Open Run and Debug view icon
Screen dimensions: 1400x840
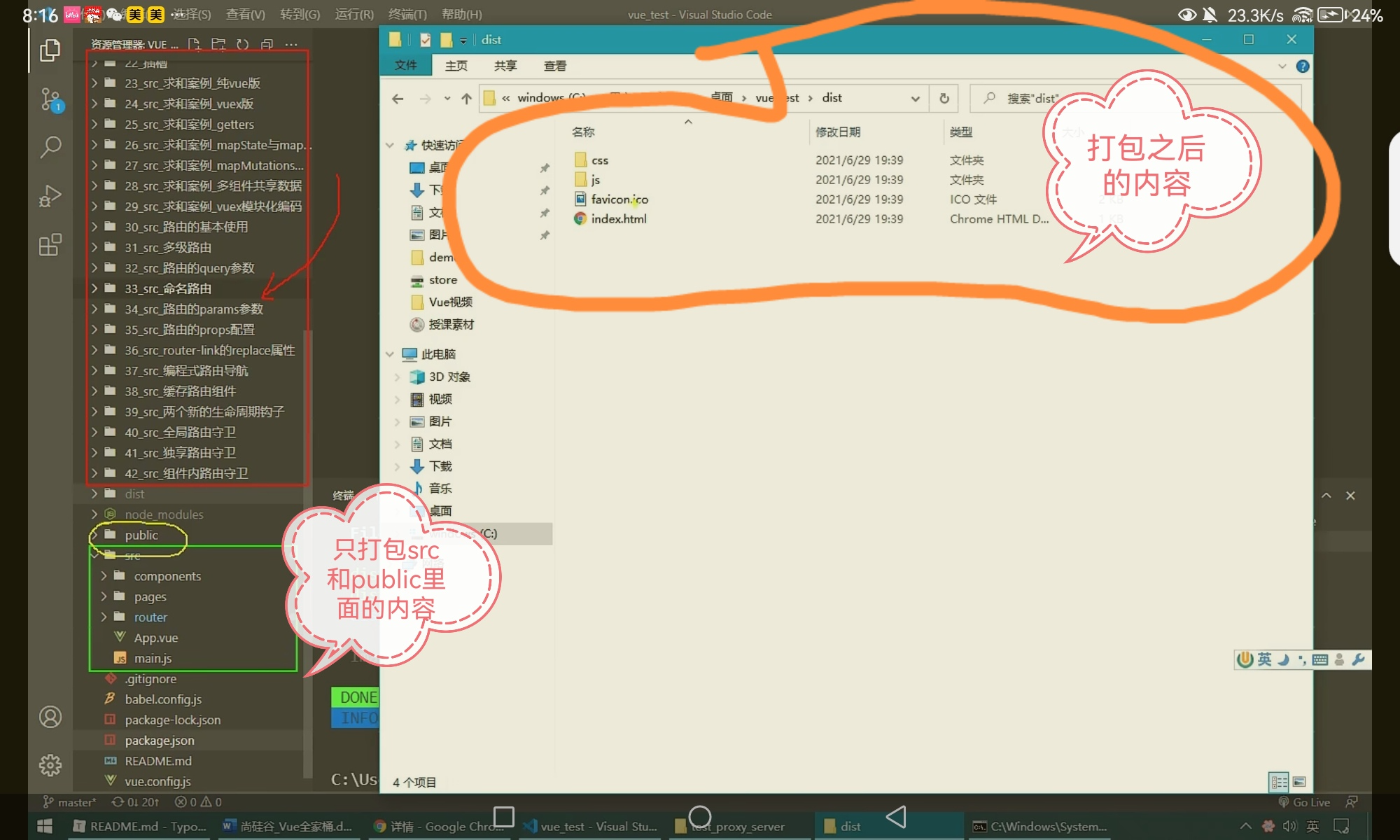(x=50, y=196)
